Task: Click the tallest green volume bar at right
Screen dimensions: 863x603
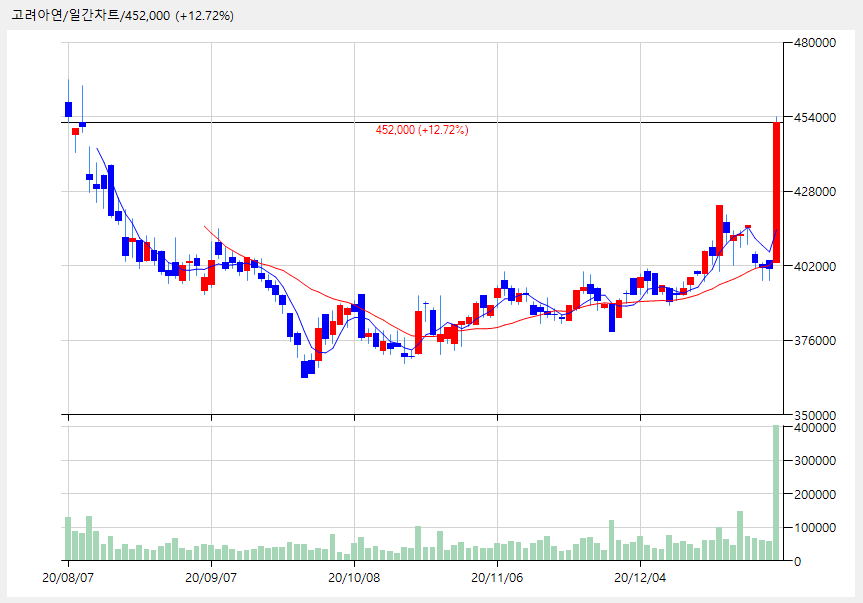Action: coord(776,492)
